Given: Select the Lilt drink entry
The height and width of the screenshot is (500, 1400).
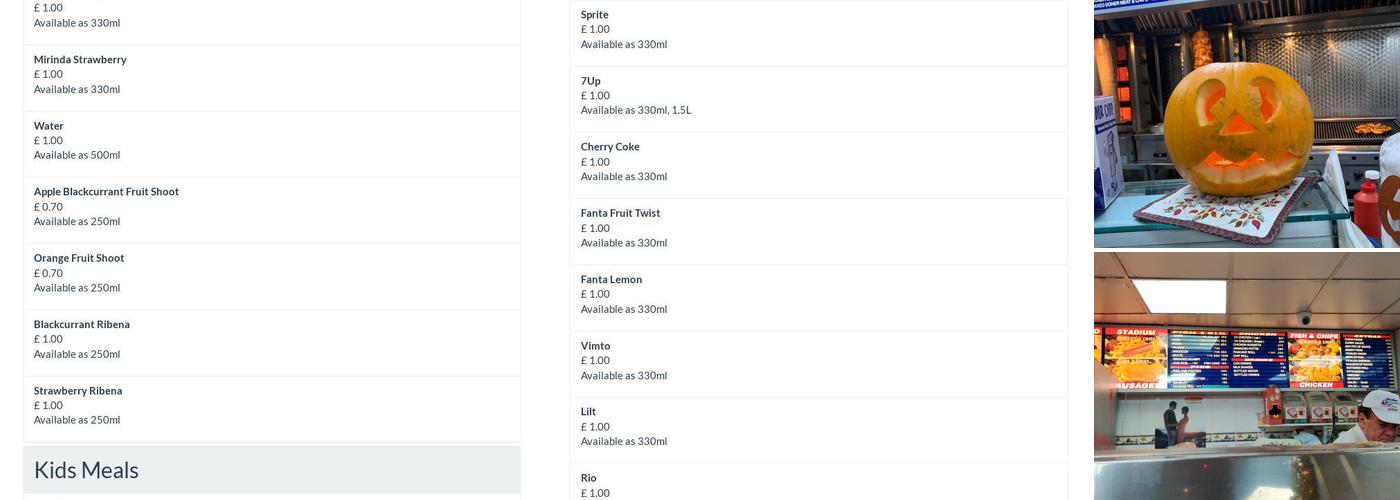Looking at the screenshot, I should (x=588, y=412).
